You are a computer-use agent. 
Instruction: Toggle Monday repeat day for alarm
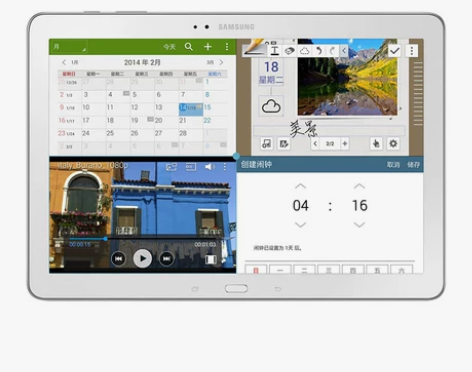280,270
